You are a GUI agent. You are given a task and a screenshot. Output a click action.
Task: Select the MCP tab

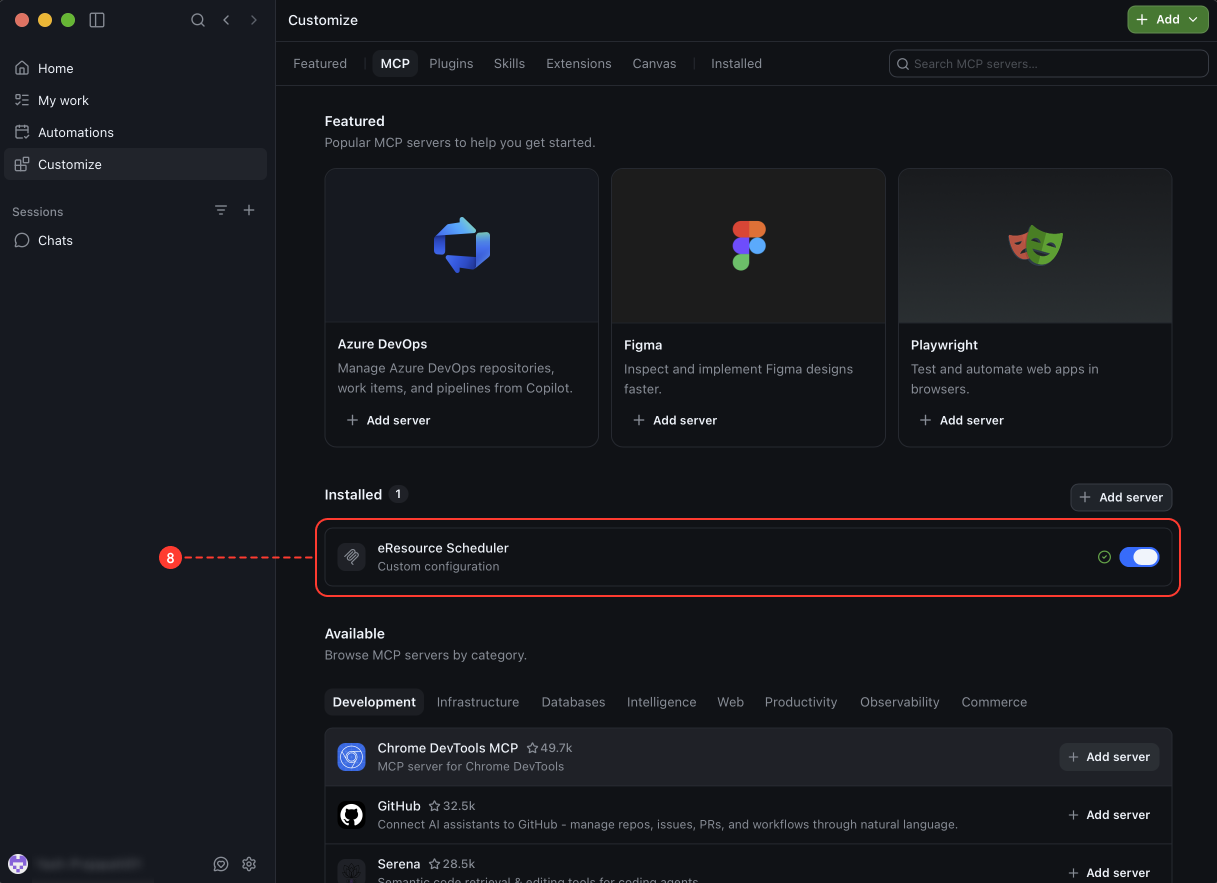pyautogui.click(x=395, y=63)
